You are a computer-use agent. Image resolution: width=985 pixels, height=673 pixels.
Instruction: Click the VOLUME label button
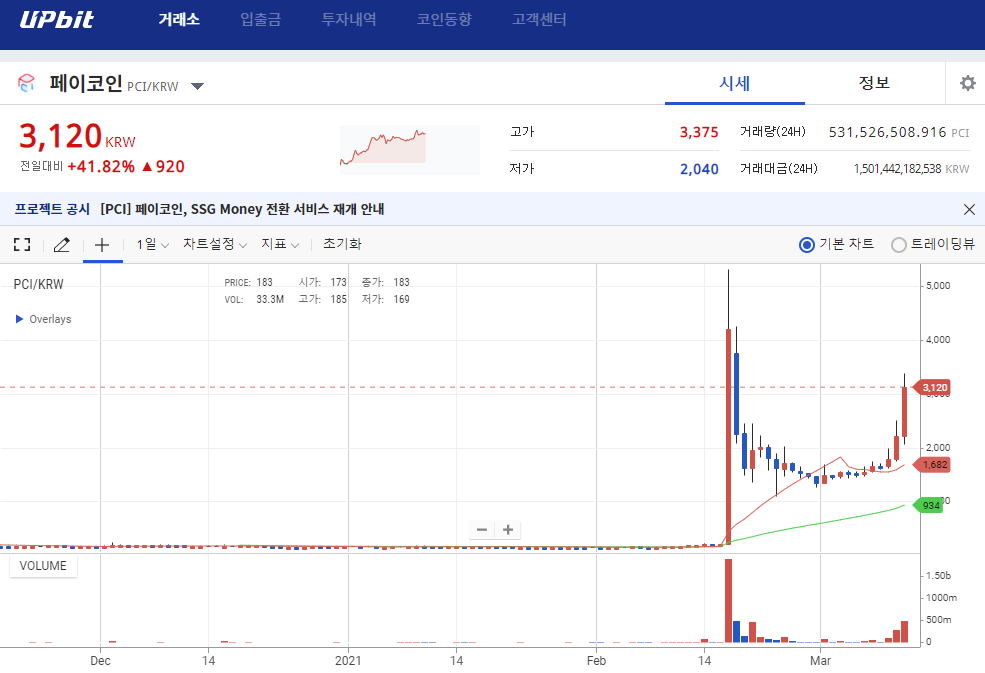click(43, 566)
